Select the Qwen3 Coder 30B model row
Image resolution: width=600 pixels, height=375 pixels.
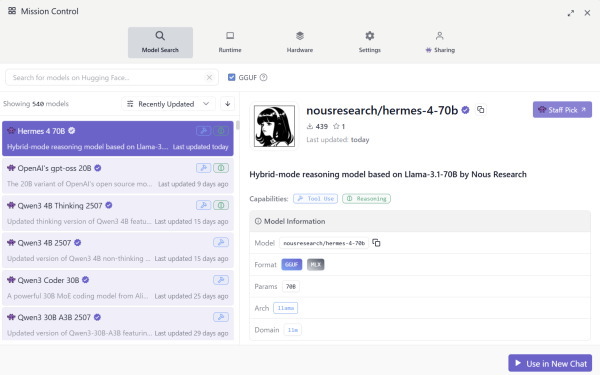117,288
